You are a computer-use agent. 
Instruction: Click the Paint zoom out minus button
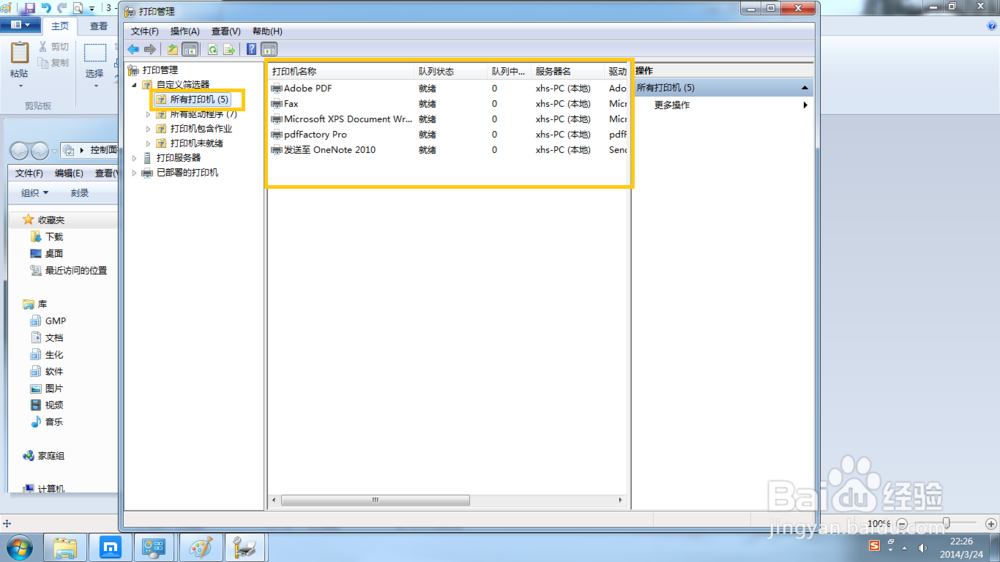click(902, 524)
